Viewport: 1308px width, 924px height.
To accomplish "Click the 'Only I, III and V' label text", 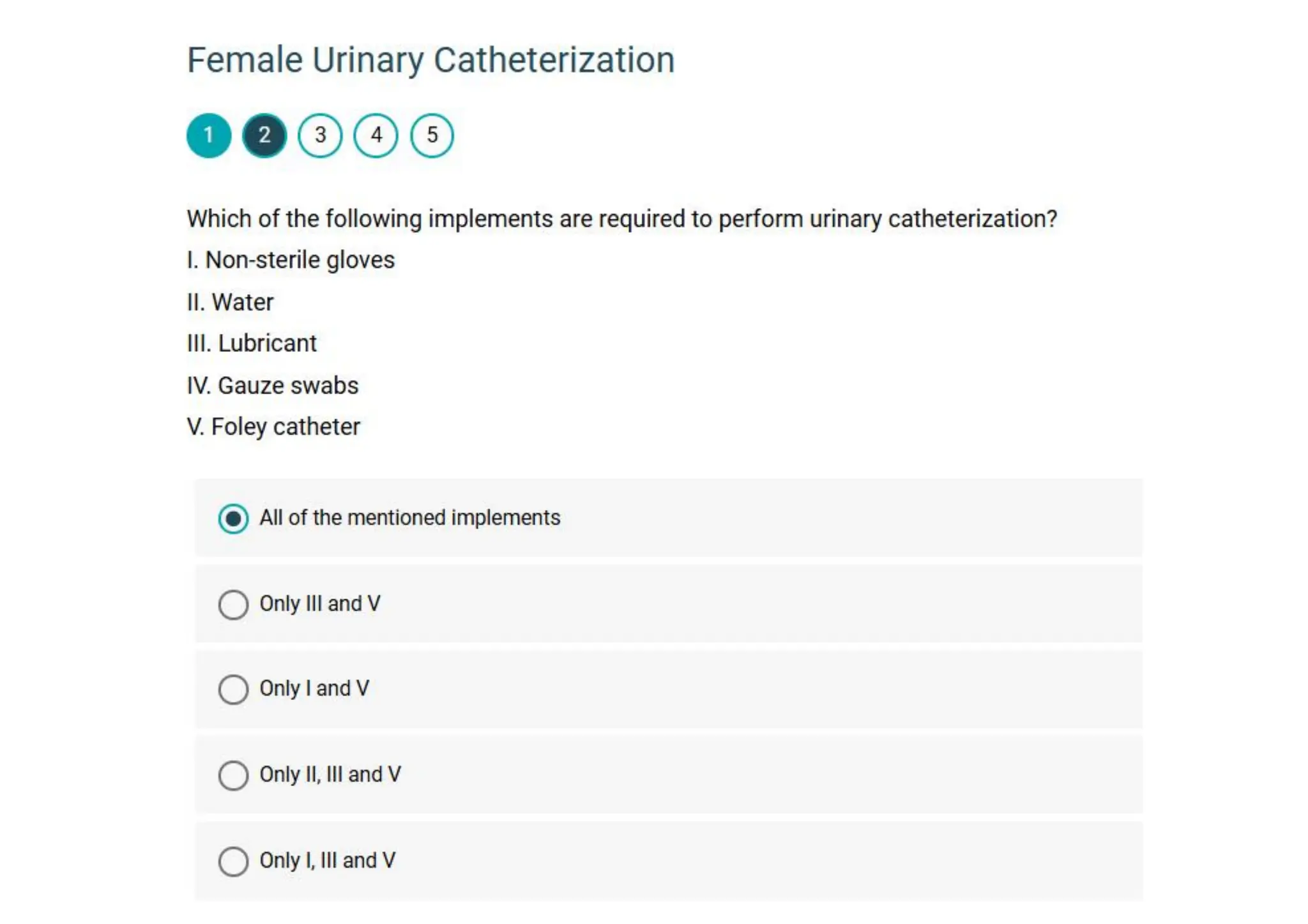I will 327,861.
